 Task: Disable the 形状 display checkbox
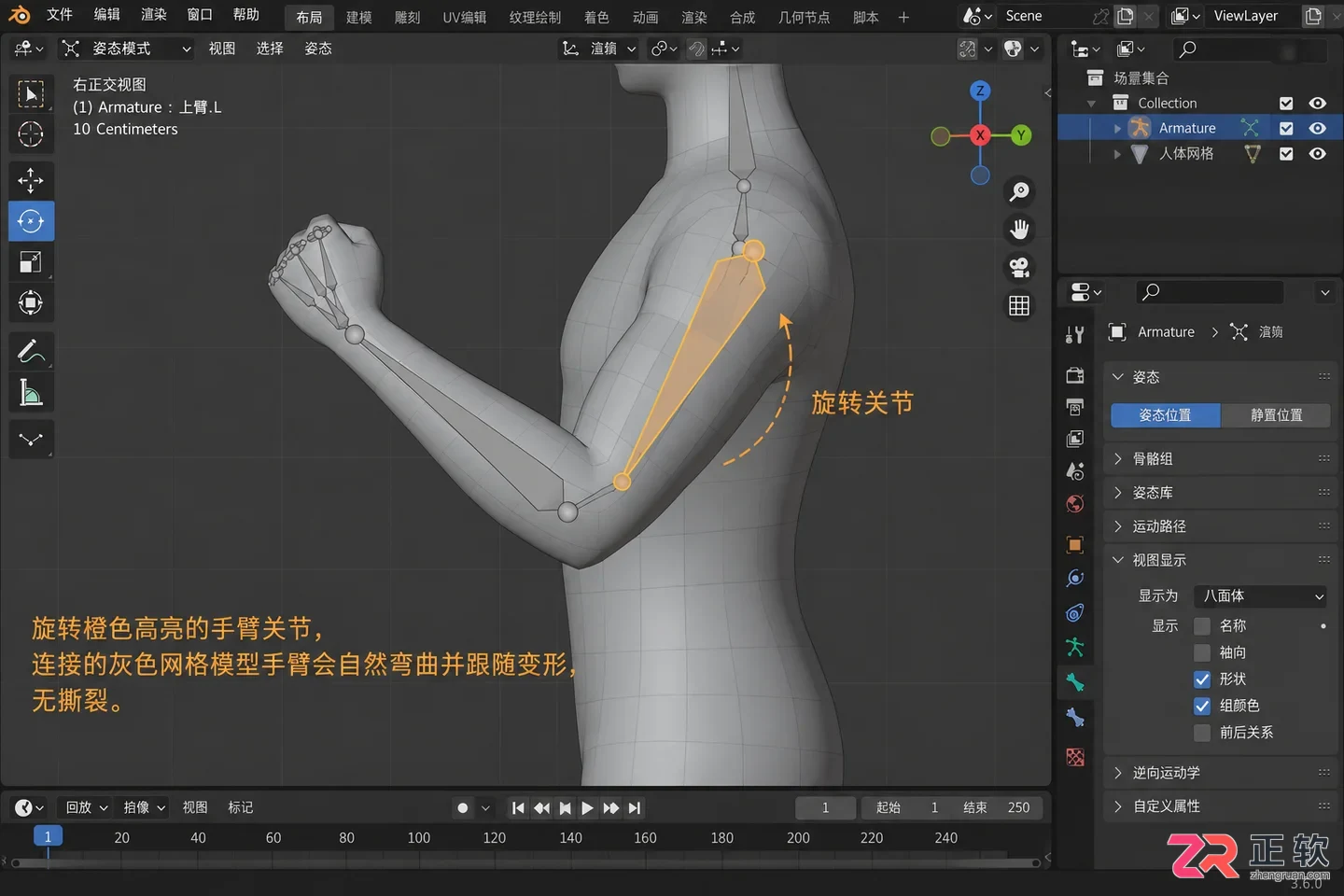click(1202, 679)
